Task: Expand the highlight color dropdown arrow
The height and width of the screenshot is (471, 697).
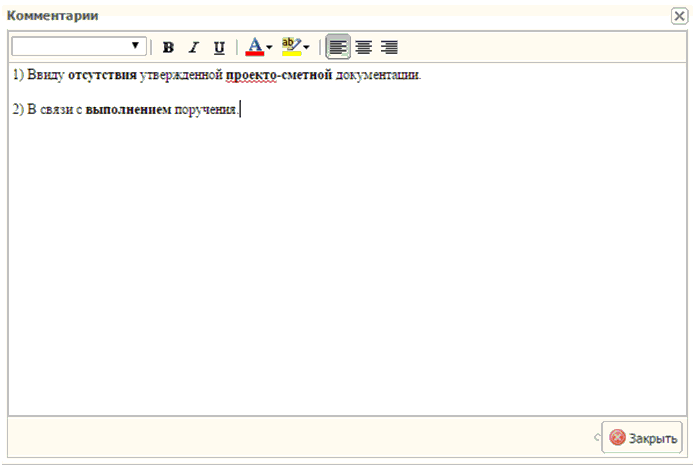Action: point(306,47)
